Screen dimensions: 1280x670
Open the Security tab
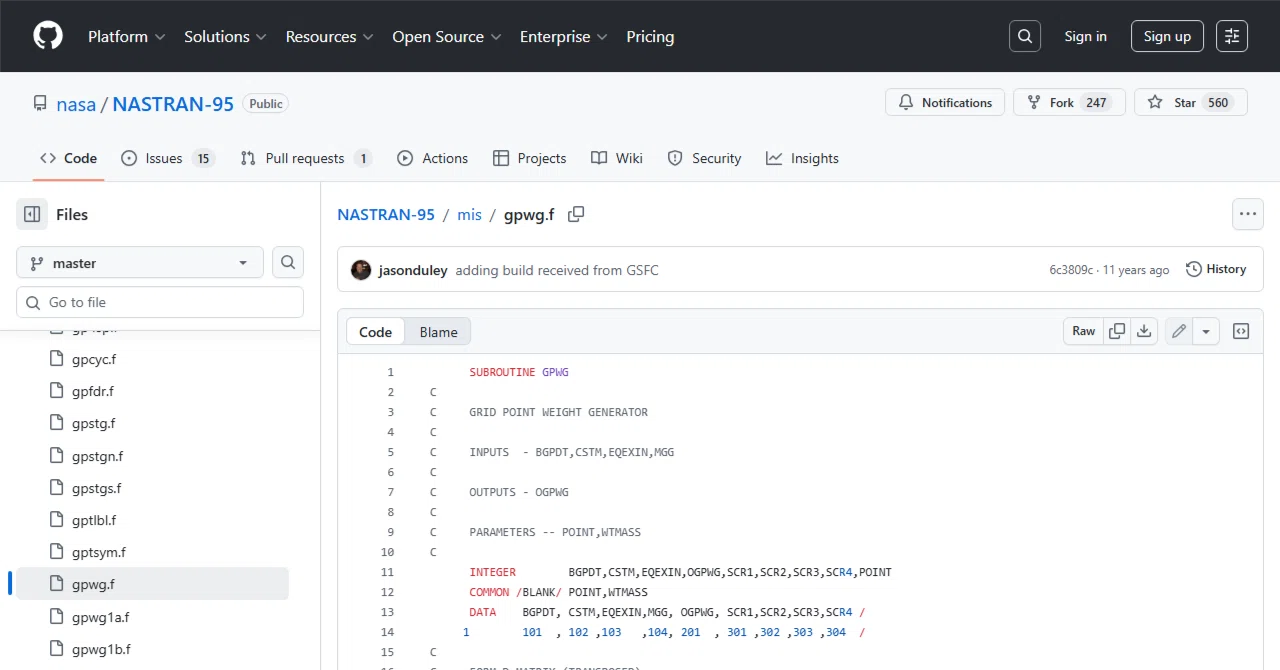pos(704,158)
